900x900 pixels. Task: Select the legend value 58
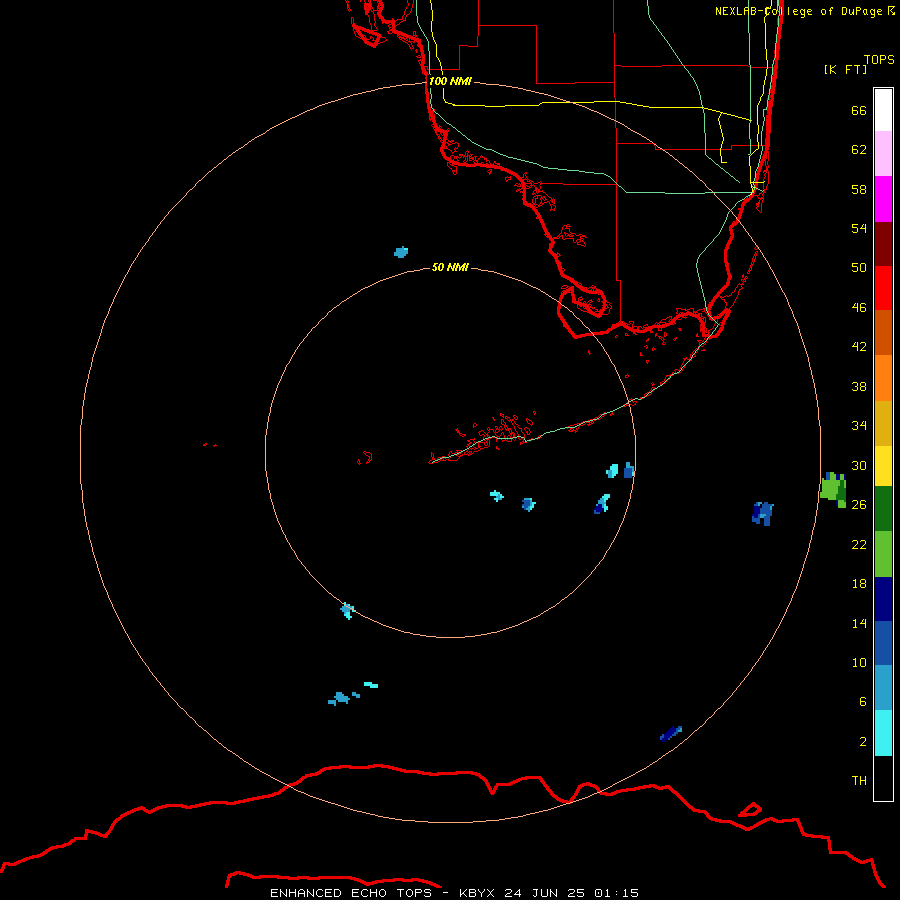coord(859,189)
